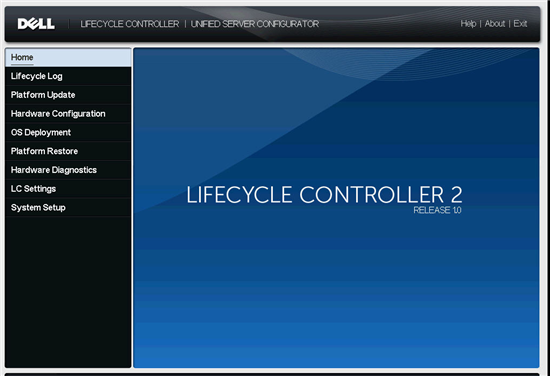Viewport: 550px width, 376px height.
Task: Launch Hardware Diagnostics
Action: pos(68,170)
